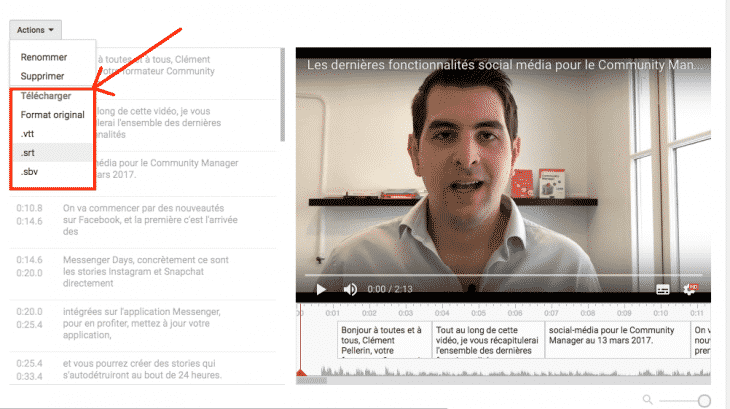
Task: Adjust the timeline zoom slider handle
Action: (x=704, y=400)
